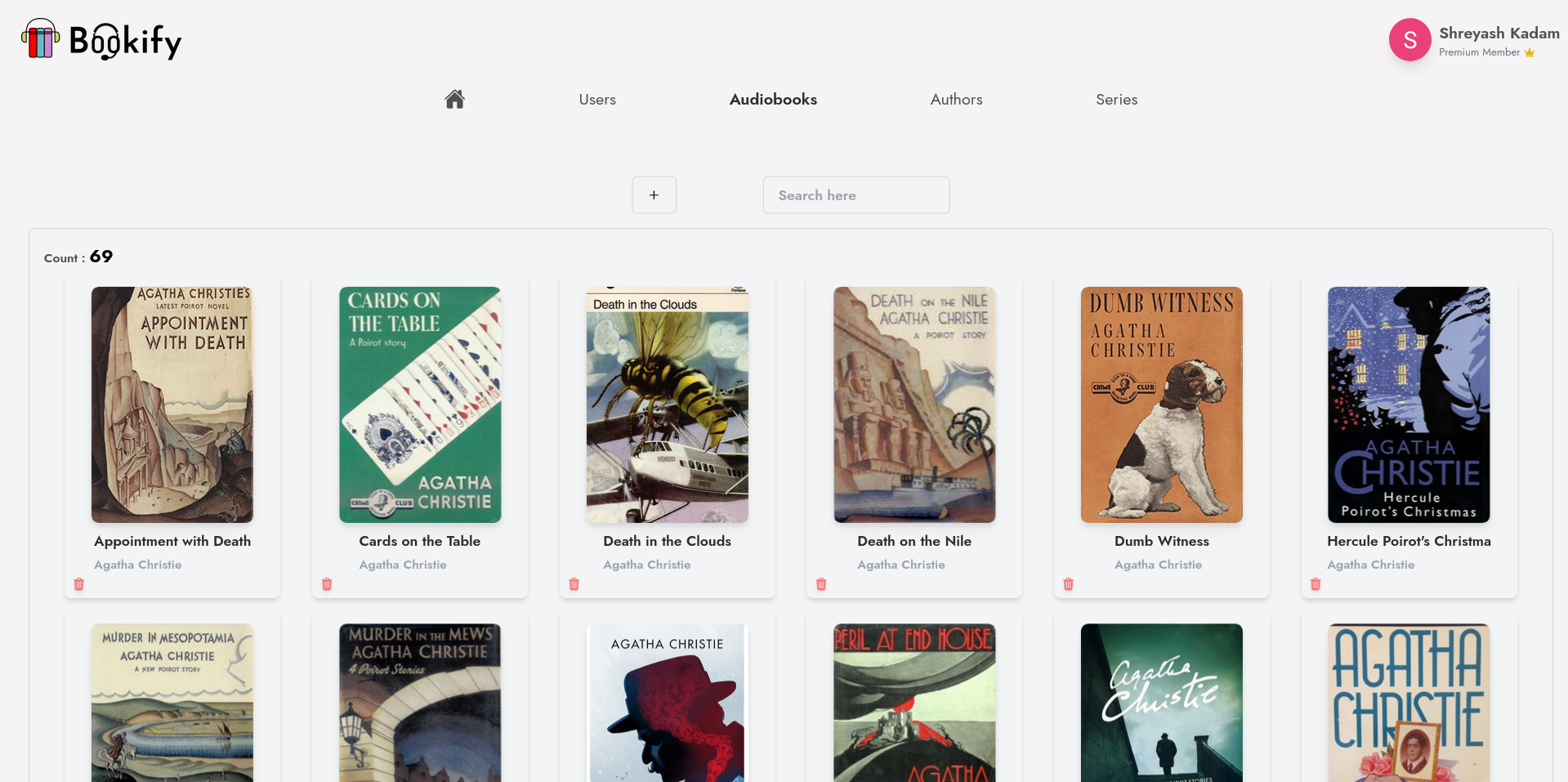Click the Count 69 label
This screenshot has width=1568, height=782.
[78, 257]
